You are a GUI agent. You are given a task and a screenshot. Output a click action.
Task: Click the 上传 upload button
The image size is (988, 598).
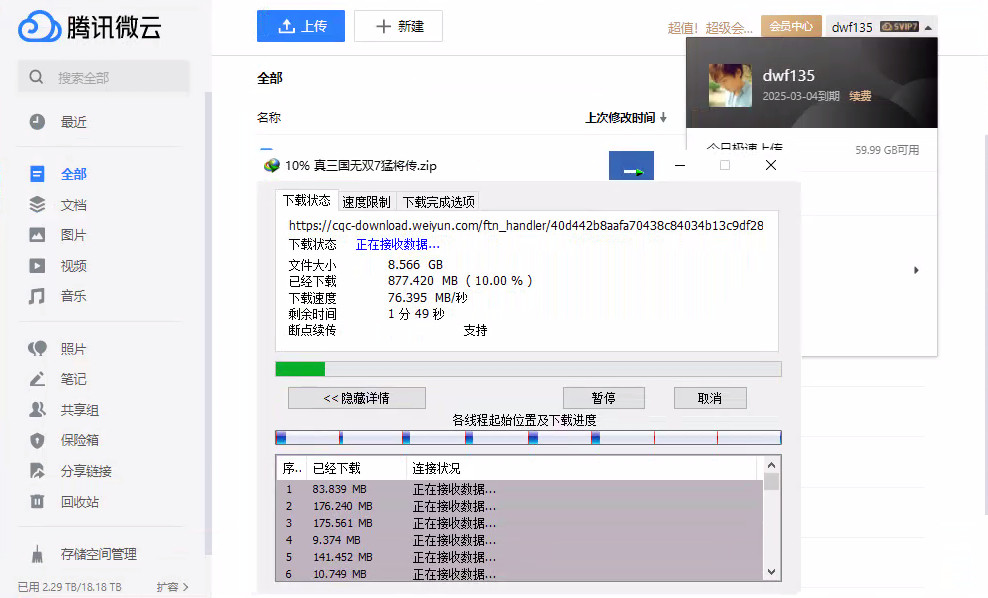click(301, 26)
